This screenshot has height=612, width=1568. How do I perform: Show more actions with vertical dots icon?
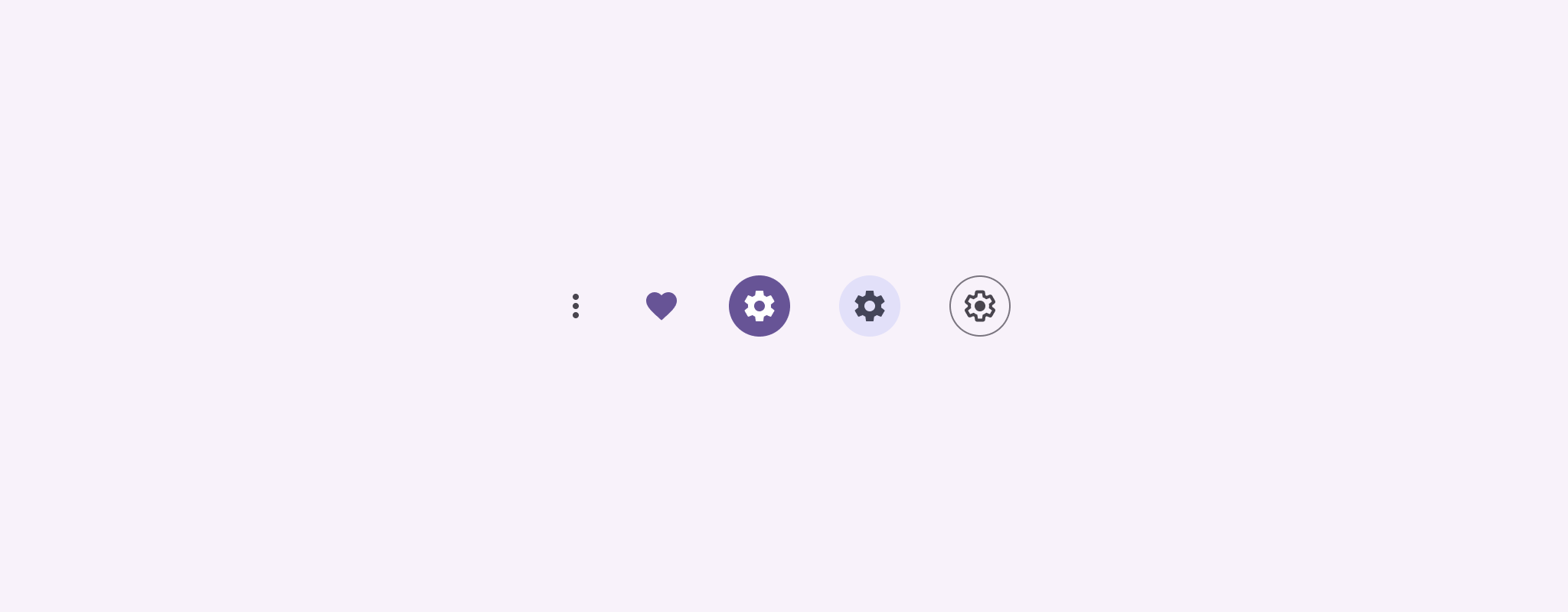(x=576, y=306)
